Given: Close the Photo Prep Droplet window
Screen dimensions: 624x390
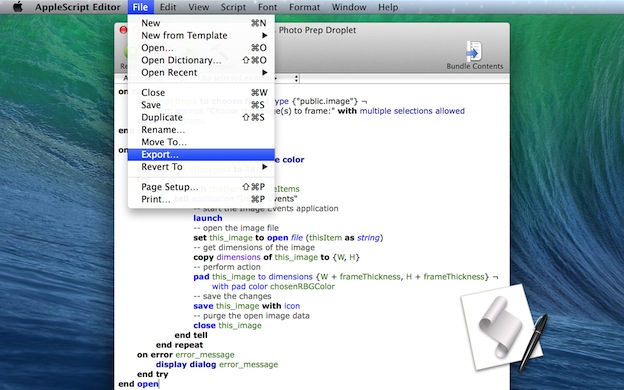Looking at the screenshot, I should pyautogui.click(x=123, y=30).
